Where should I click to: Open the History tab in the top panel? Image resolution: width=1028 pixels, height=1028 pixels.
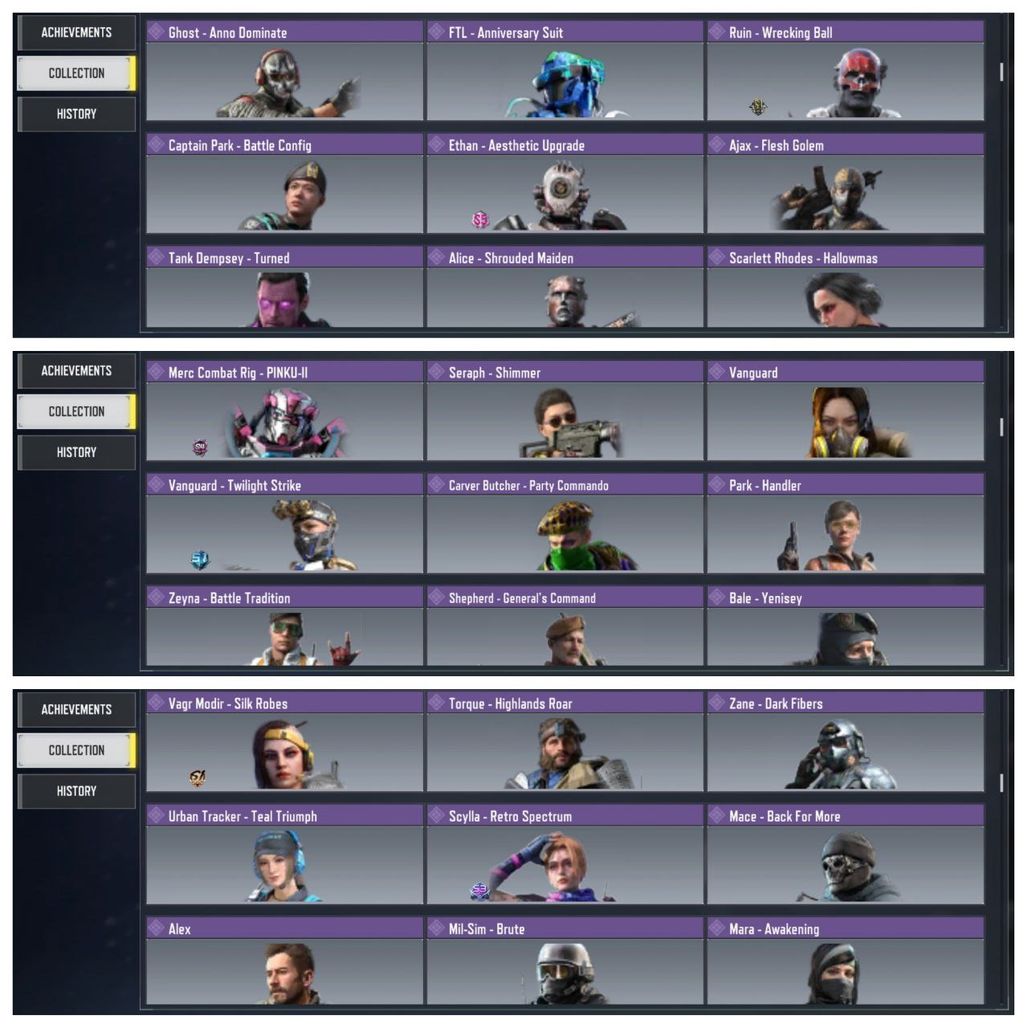77,114
